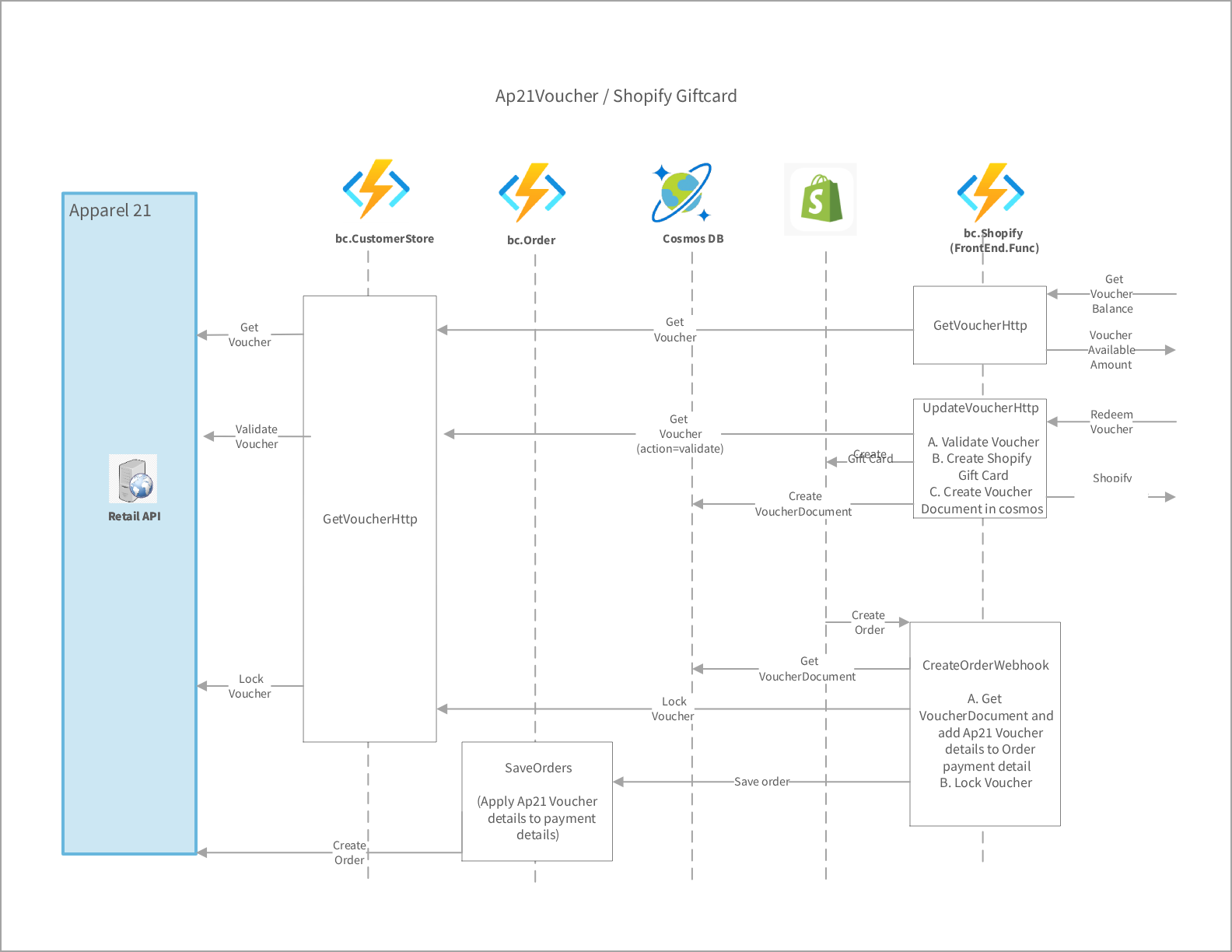Image resolution: width=1232 pixels, height=952 pixels.
Task: Click the bc.CustomerStore Azure Function icon
Action: [x=376, y=189]
